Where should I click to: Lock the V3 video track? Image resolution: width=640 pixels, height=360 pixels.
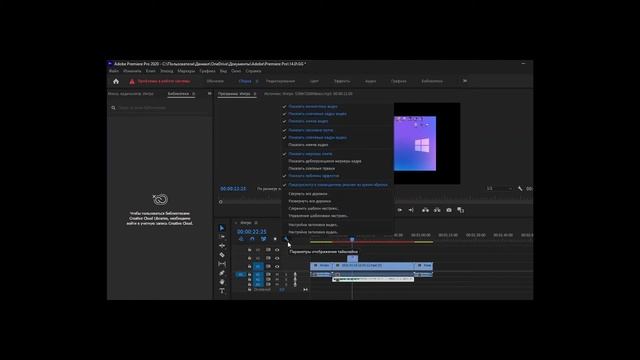coord(249,250)
